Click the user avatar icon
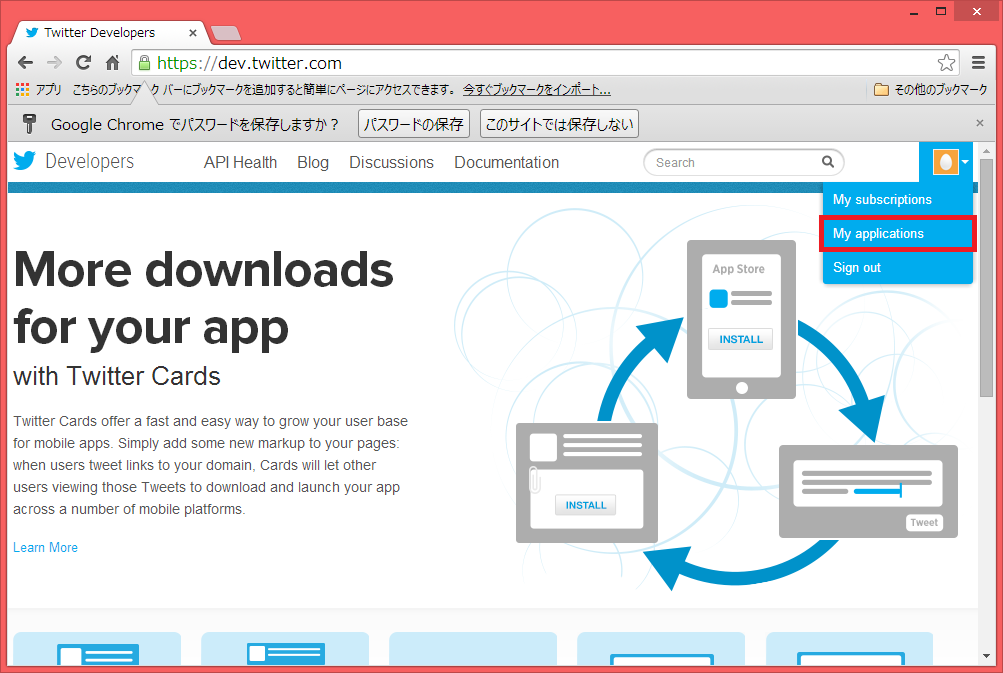1003x673 pixels. (x=945, y=162)
